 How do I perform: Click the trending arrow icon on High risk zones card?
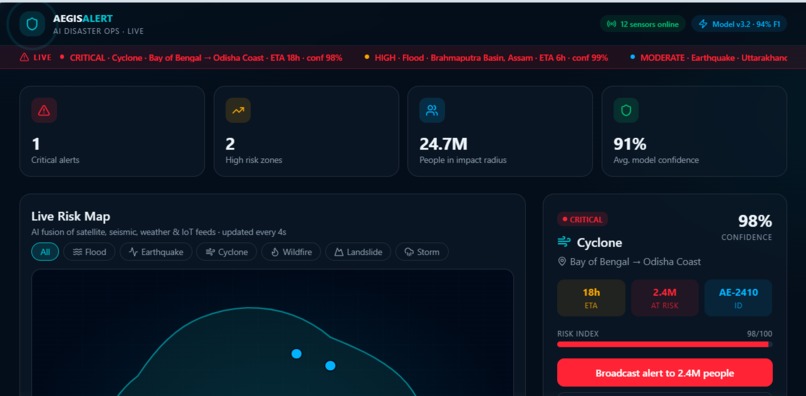click(238, 110)
